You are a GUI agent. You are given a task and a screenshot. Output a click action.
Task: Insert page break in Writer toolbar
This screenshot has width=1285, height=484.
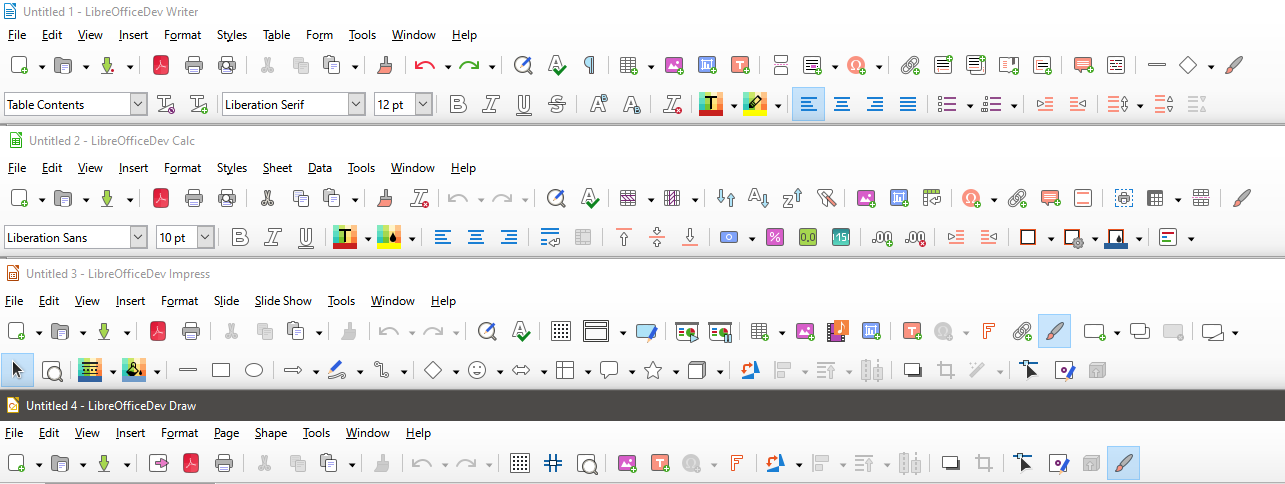coord(781,66)
